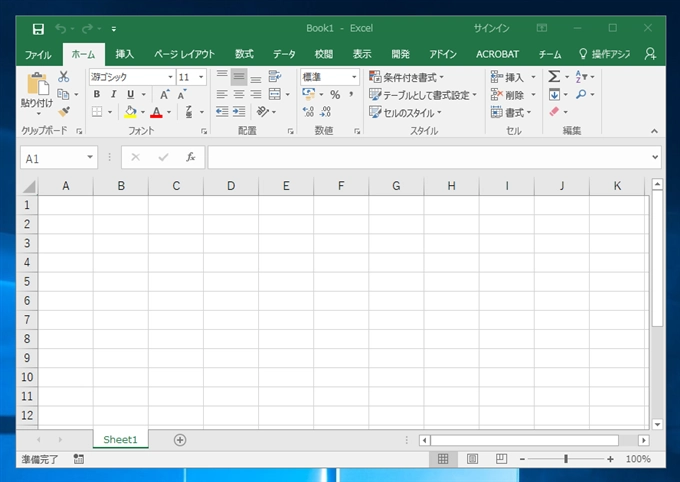
Task: Click the Orientation angled text icon
Action: coord(262,112)
